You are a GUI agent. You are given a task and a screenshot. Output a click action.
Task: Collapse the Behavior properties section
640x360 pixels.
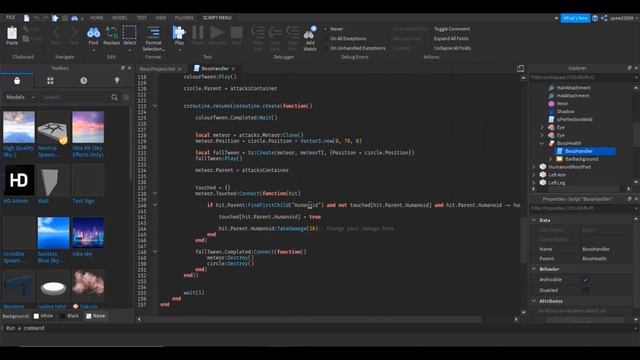click(x=534, y=269)
